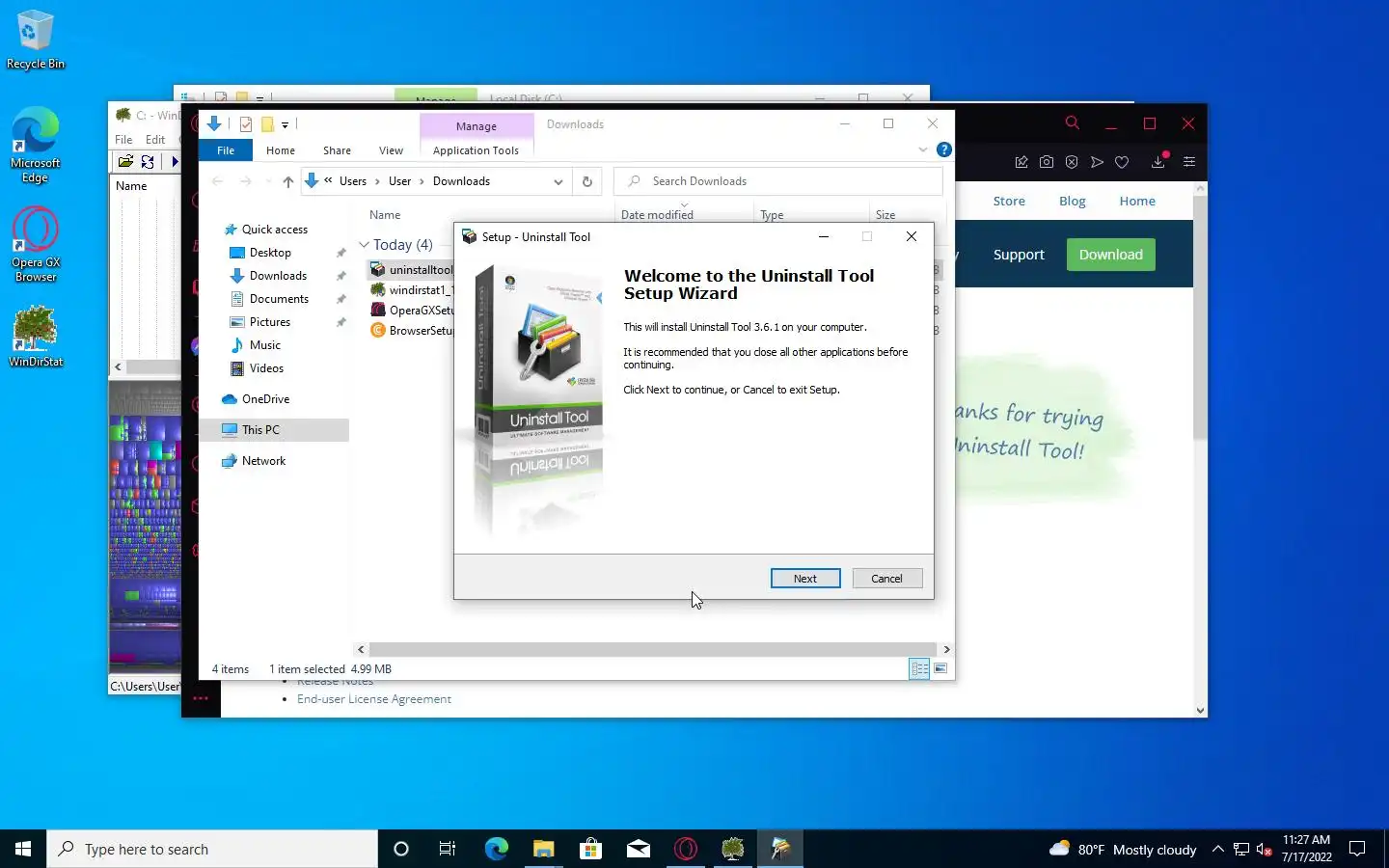Screen dimensions: 1389x868
Task: Open Microsoft Store from the taskbar
Action: pos(590,849)
